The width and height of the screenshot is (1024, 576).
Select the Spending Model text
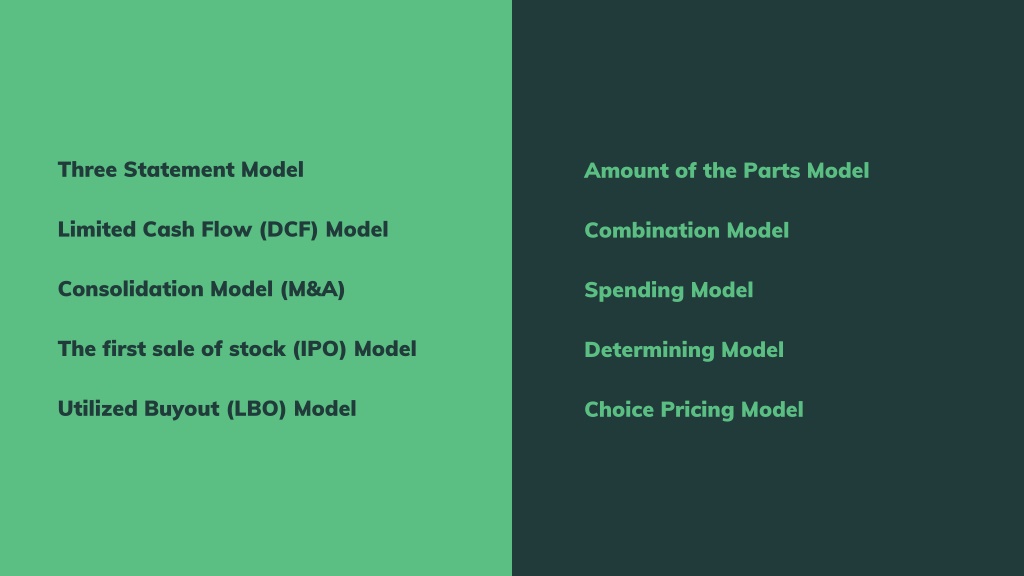(x=669, y=291)
